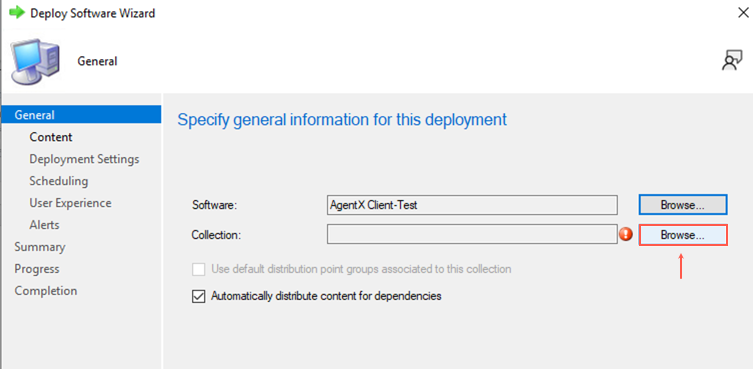Open the User Experience step
Image resolution: width=753 pixels, height=369 pixels.
[x=70, y=203]
